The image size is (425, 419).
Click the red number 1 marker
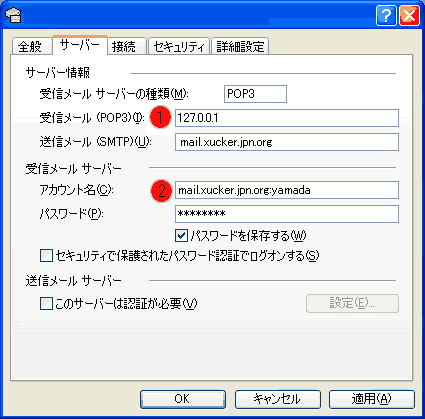click(160, 118)
